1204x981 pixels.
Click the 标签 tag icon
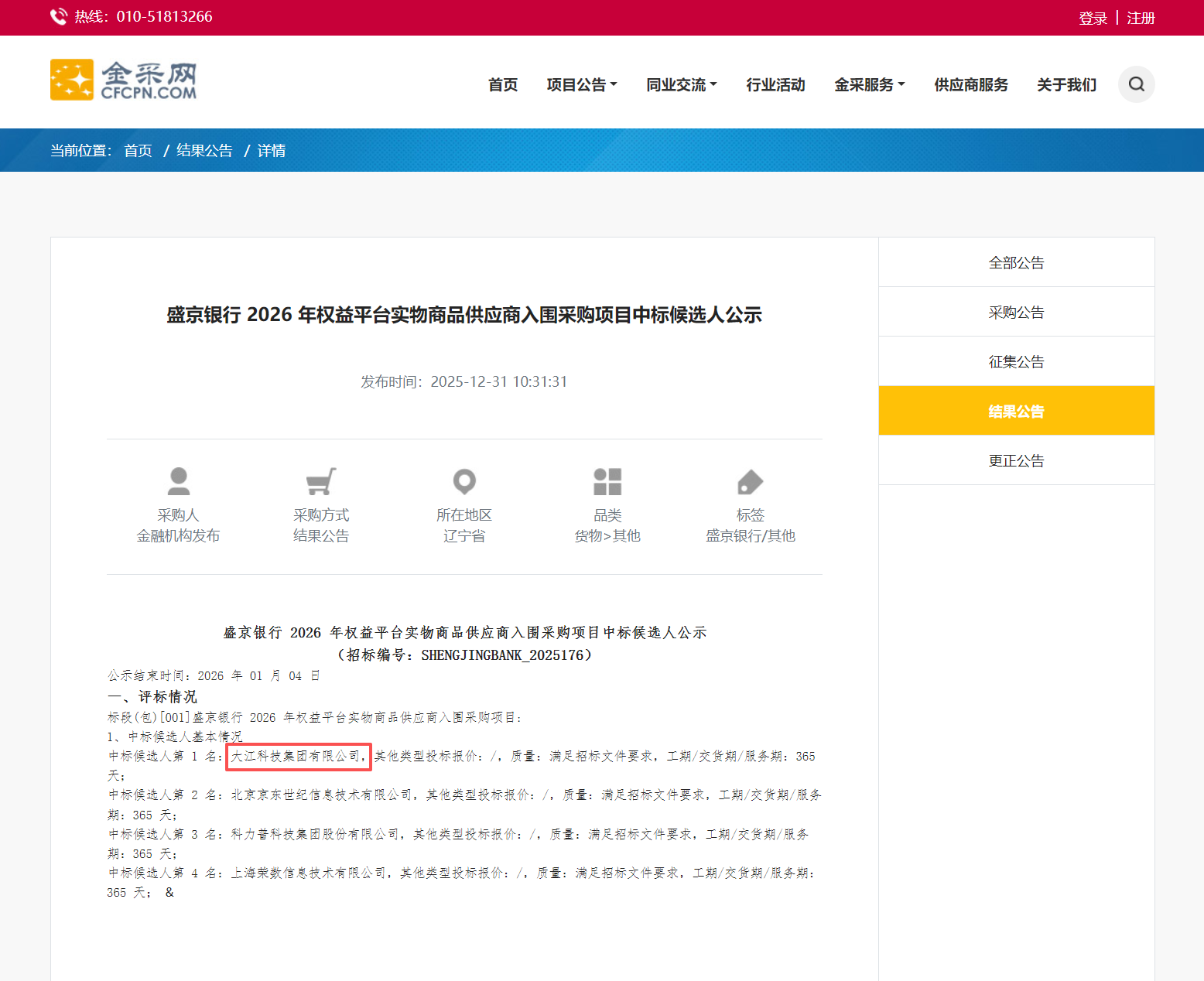tap(750, 481)
